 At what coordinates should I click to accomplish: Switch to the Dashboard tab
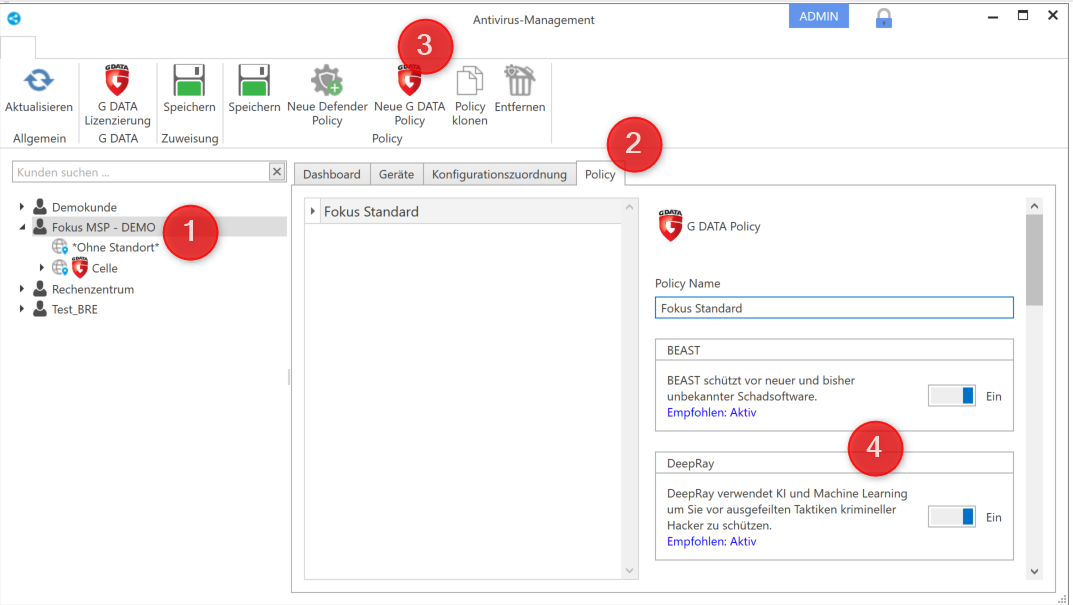pyautogui.click(x=332, y=174)
